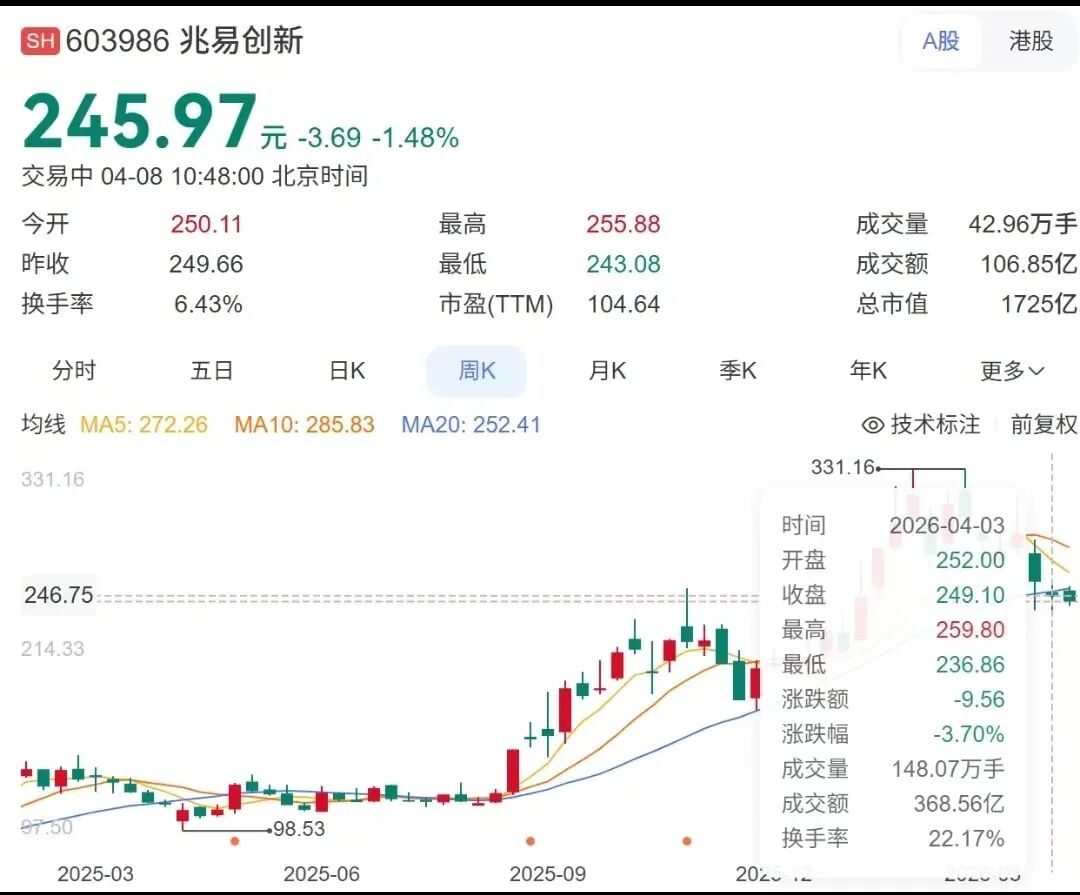Image resolution: width=1080 pixels, height=895 pixels.
Task: Click the 331.16 high marker on chart
Action: [842, 467]
